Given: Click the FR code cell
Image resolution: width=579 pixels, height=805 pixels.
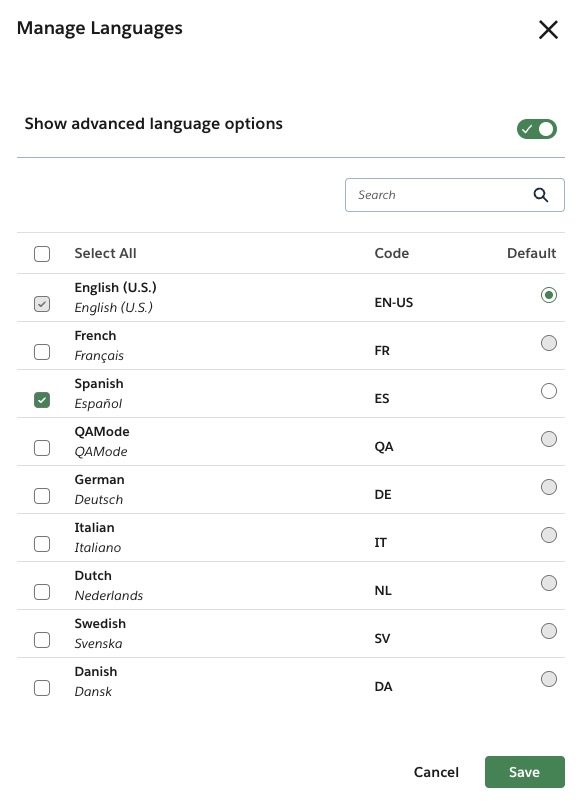Looking at the screenshot, I should (382, 351).
